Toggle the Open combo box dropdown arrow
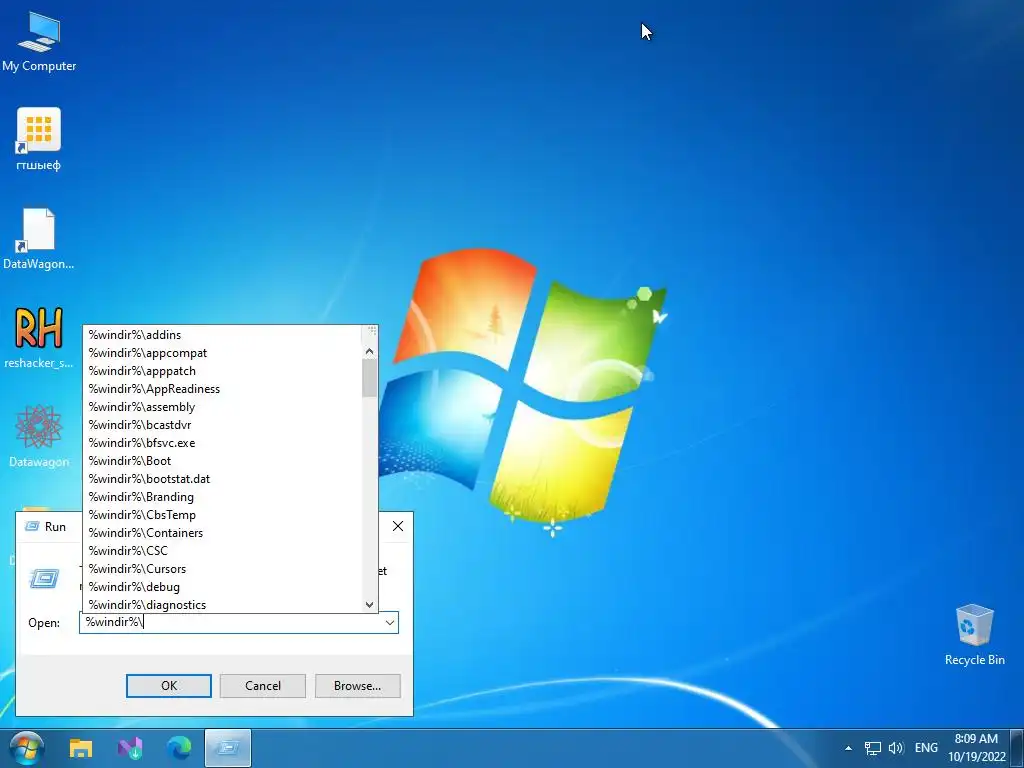Screen dimensions: 1024x768 click(x=390, y=622)
